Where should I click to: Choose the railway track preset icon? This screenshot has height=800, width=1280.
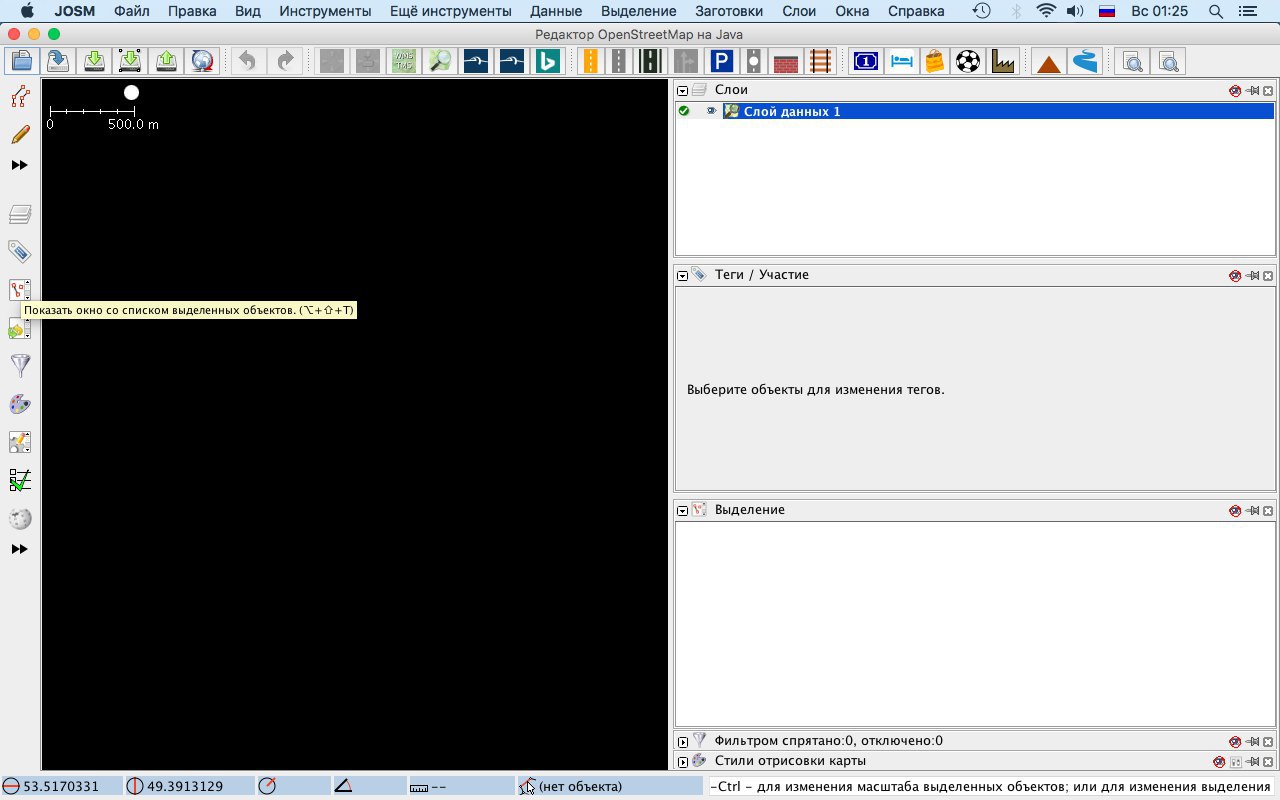(x=821, y=61)
